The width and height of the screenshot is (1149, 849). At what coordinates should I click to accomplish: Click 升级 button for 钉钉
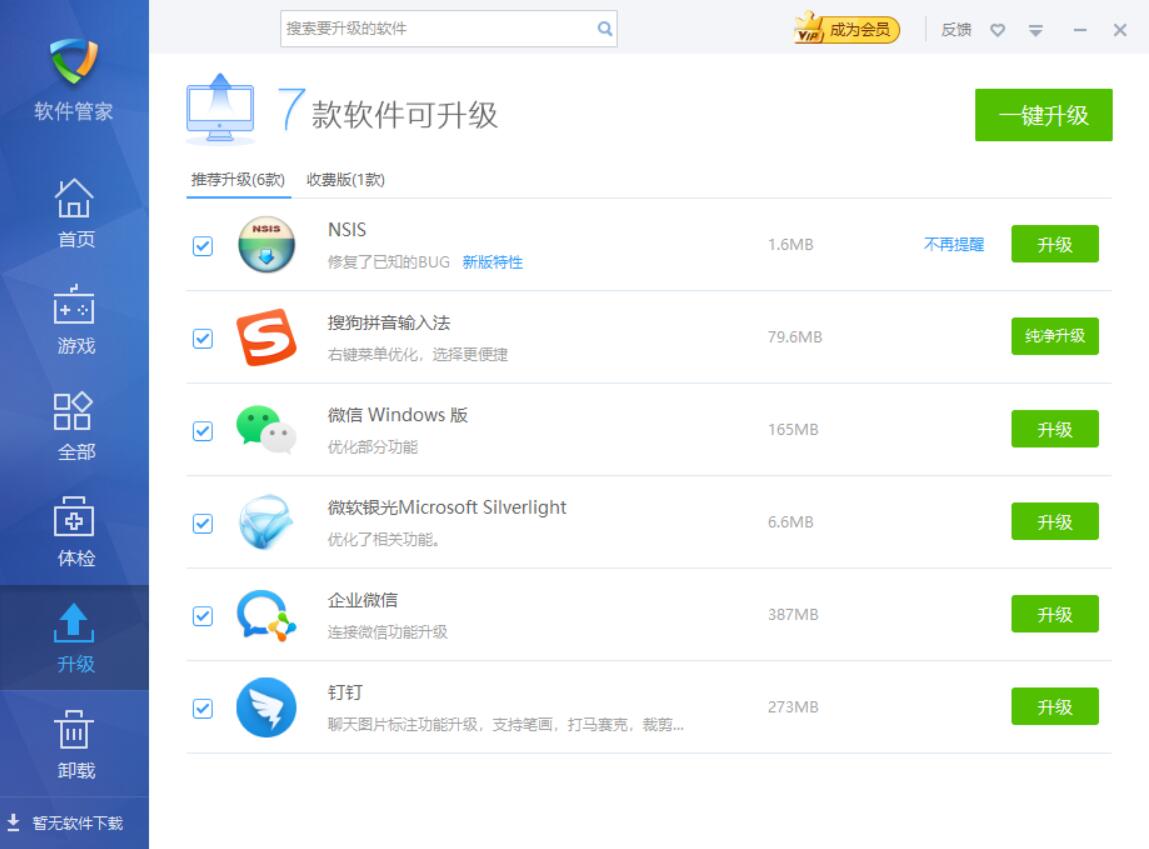pos(1054,706)
